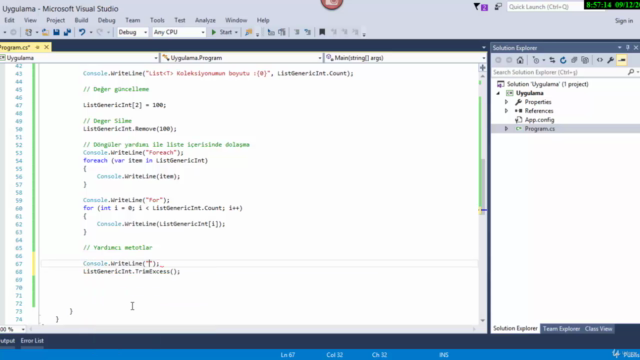The image size is (640, 360).
Task: Open the Debug menu
Action: click(x=107, y=20)
